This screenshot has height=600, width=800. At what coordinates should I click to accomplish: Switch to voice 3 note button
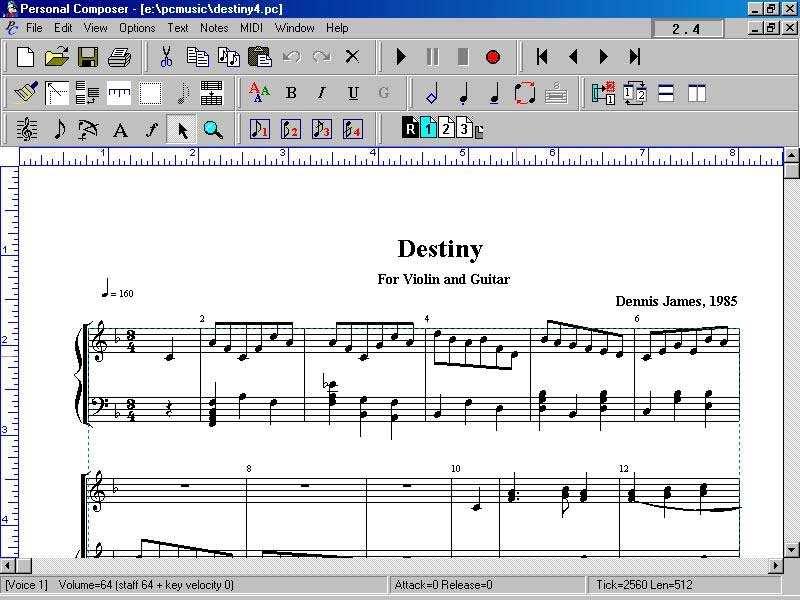[x=321, y=130]
